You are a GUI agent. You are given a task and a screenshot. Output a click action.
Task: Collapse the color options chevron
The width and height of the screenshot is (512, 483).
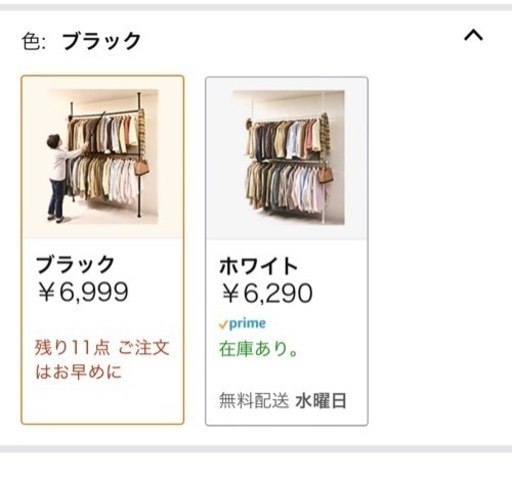[x=473, y=35]
